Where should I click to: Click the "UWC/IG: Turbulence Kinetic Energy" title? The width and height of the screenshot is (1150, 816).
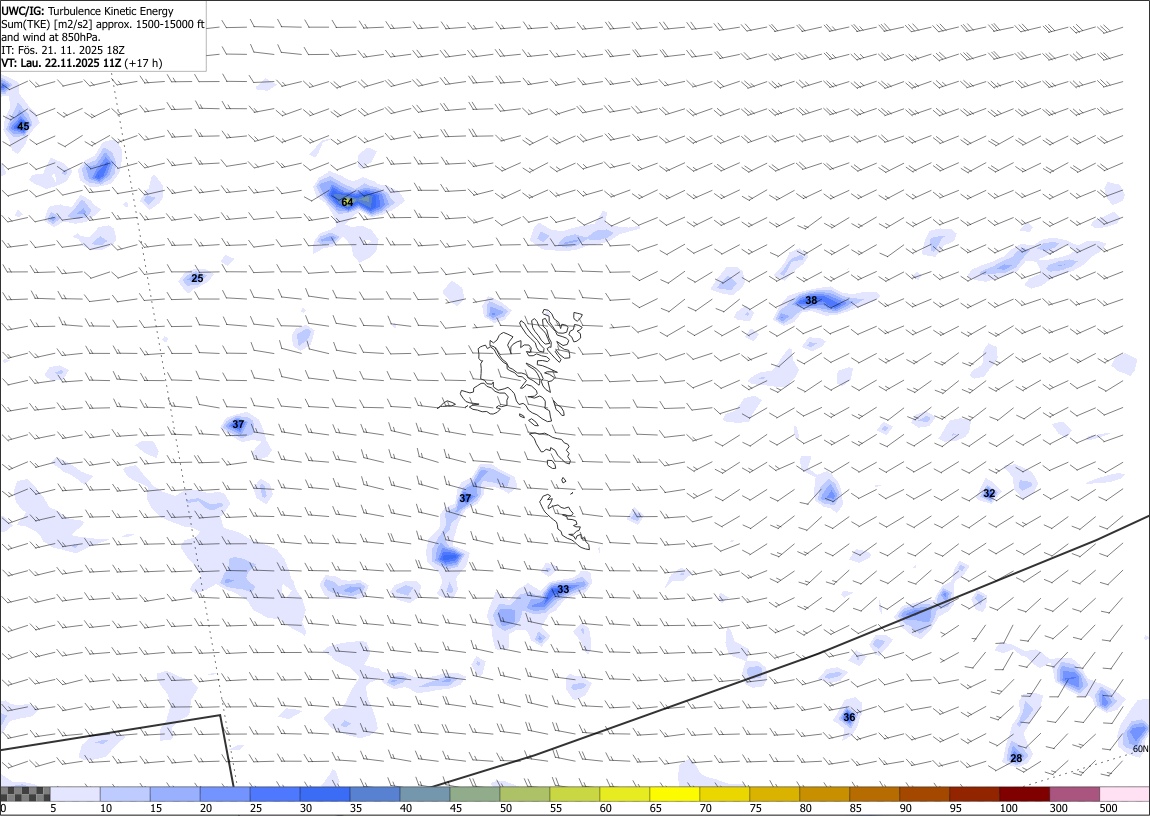click(87, 11)
